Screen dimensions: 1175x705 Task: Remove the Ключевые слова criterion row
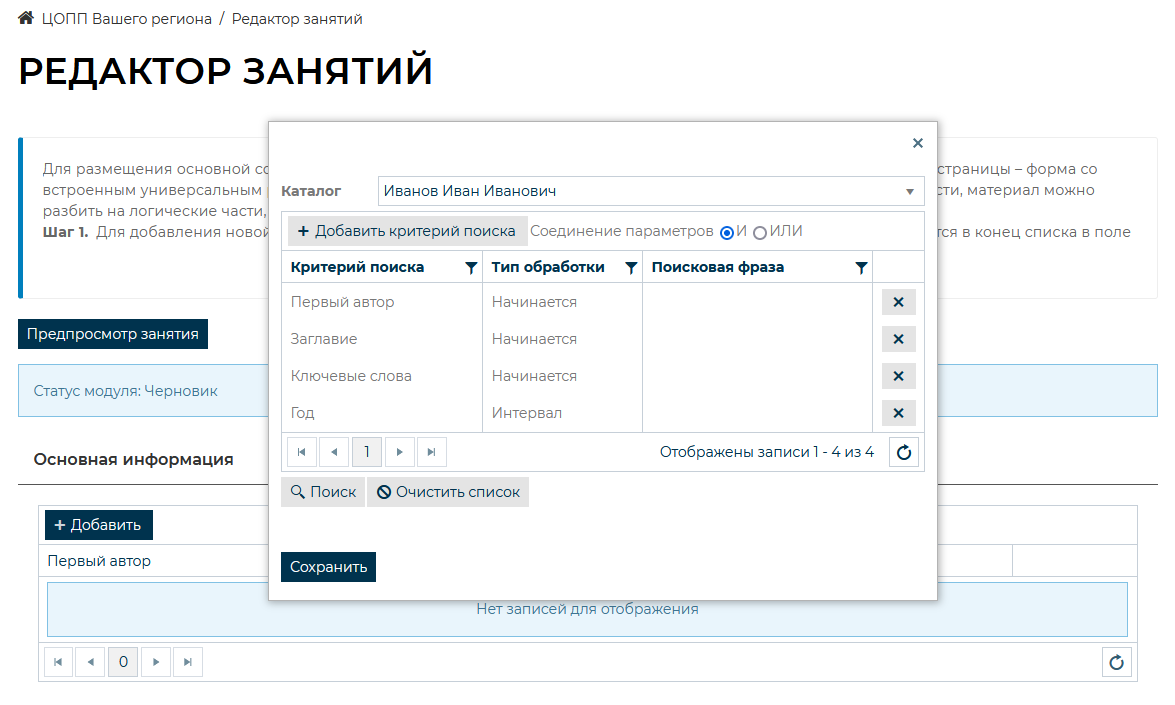898,376
